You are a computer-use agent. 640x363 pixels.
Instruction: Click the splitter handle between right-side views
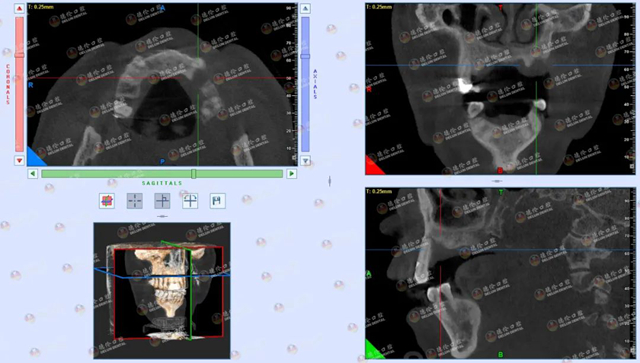[x=497, y=181]
